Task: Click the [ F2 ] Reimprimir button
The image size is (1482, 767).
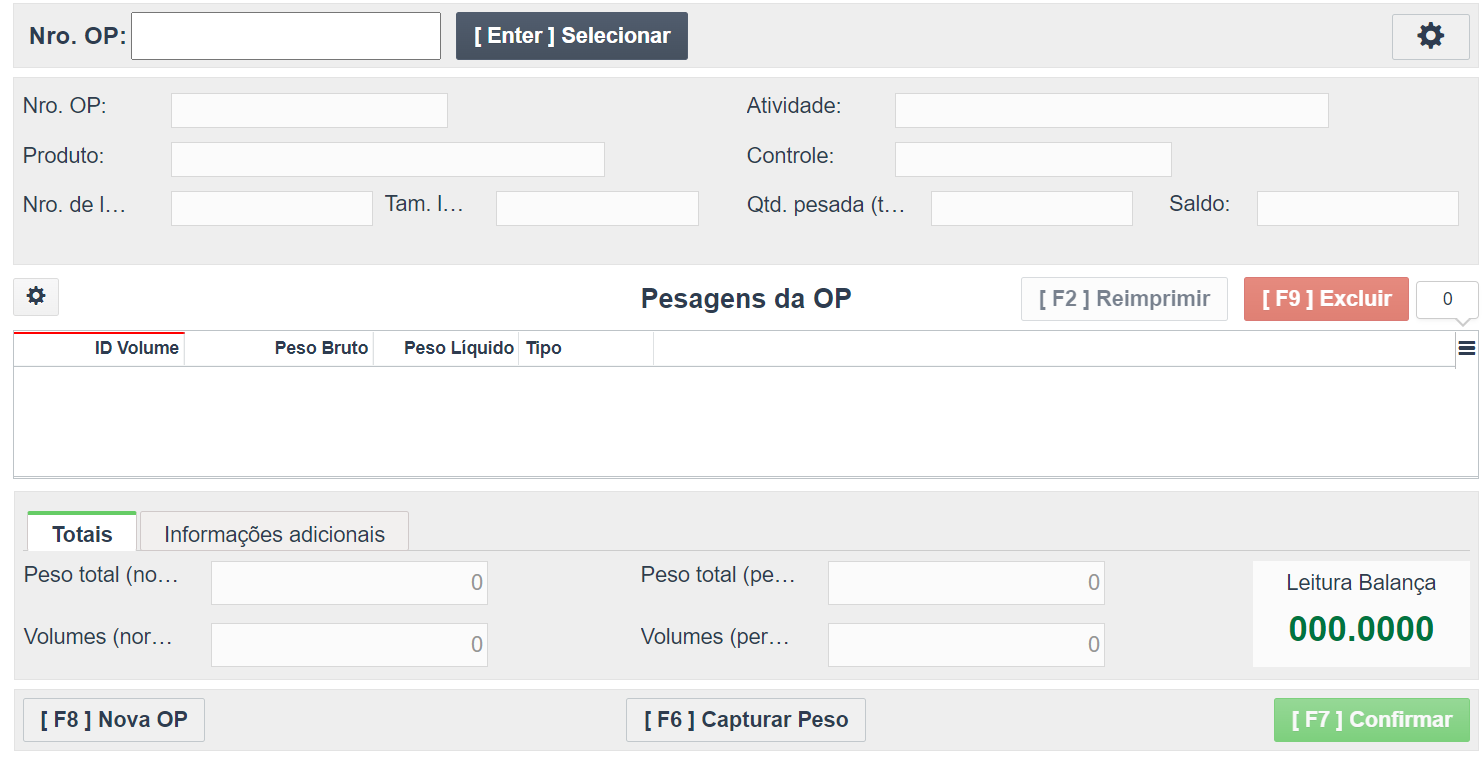Action: (x=1124, y=299)
